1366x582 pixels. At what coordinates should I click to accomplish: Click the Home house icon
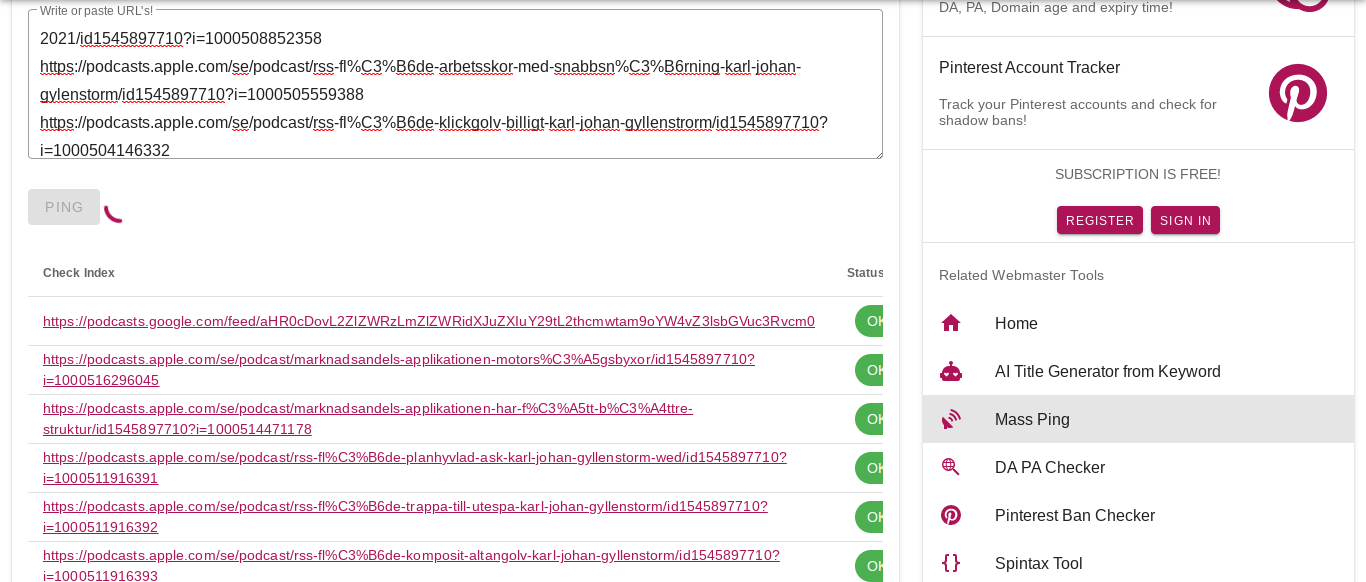click(x=951, y=323)
